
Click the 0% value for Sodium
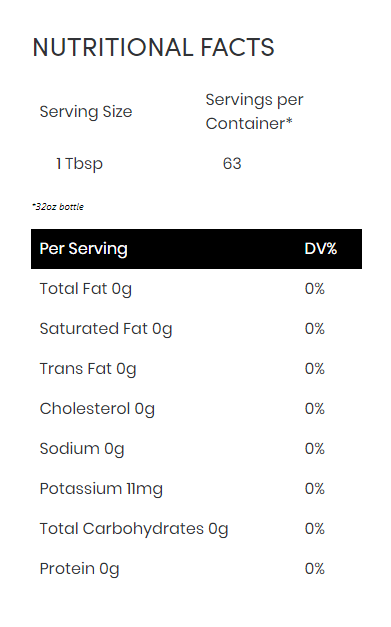pos(315,449)
